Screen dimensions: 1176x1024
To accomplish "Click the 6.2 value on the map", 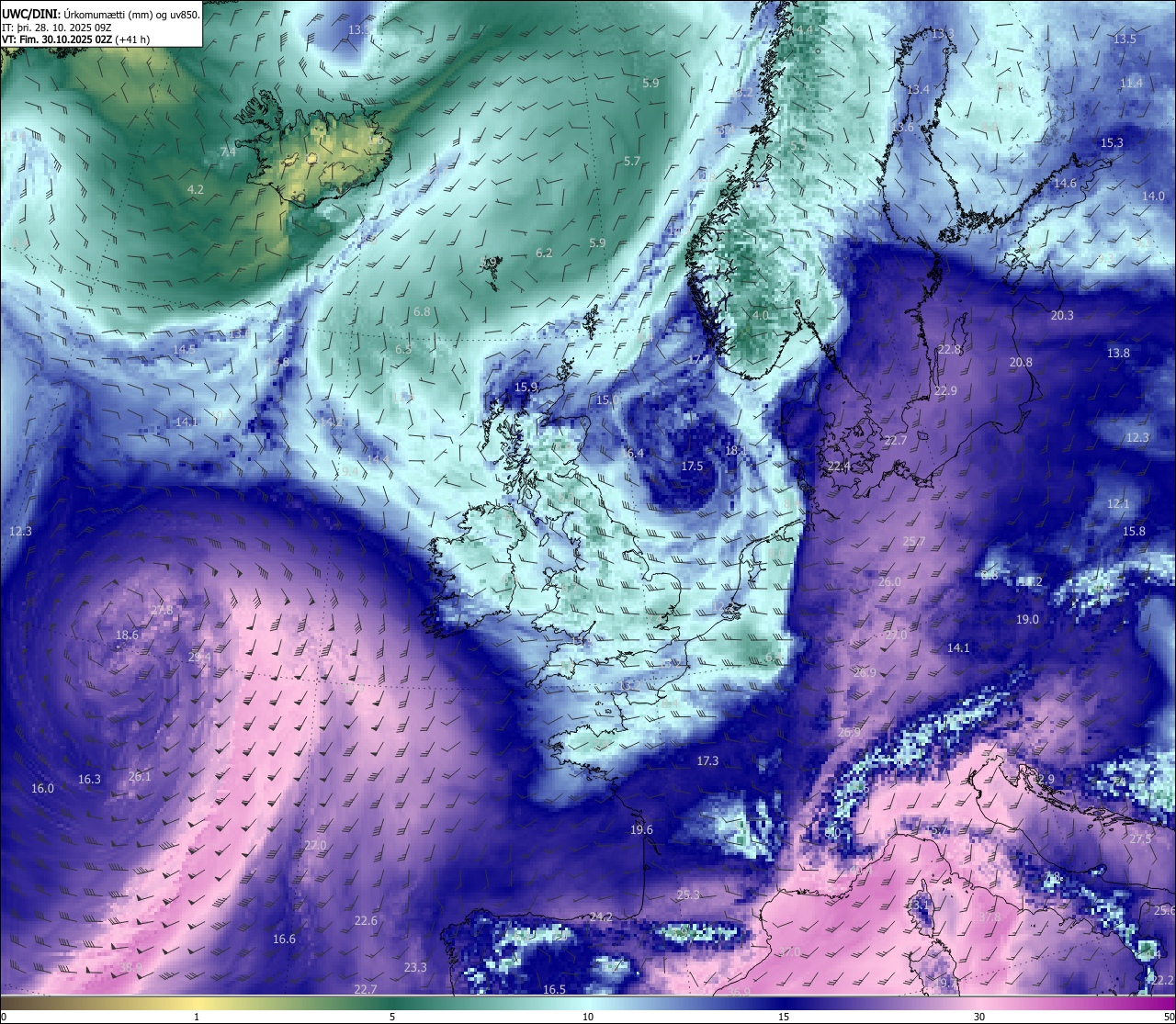I will pyautogui.click(x=544, y=253).
